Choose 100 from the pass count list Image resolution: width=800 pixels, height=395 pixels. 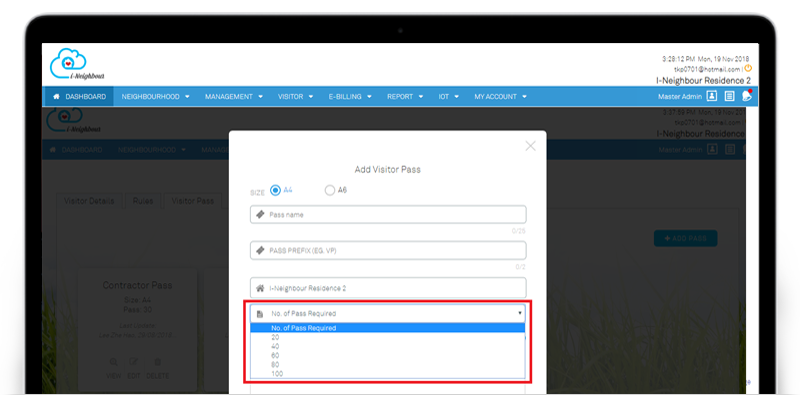388,374
